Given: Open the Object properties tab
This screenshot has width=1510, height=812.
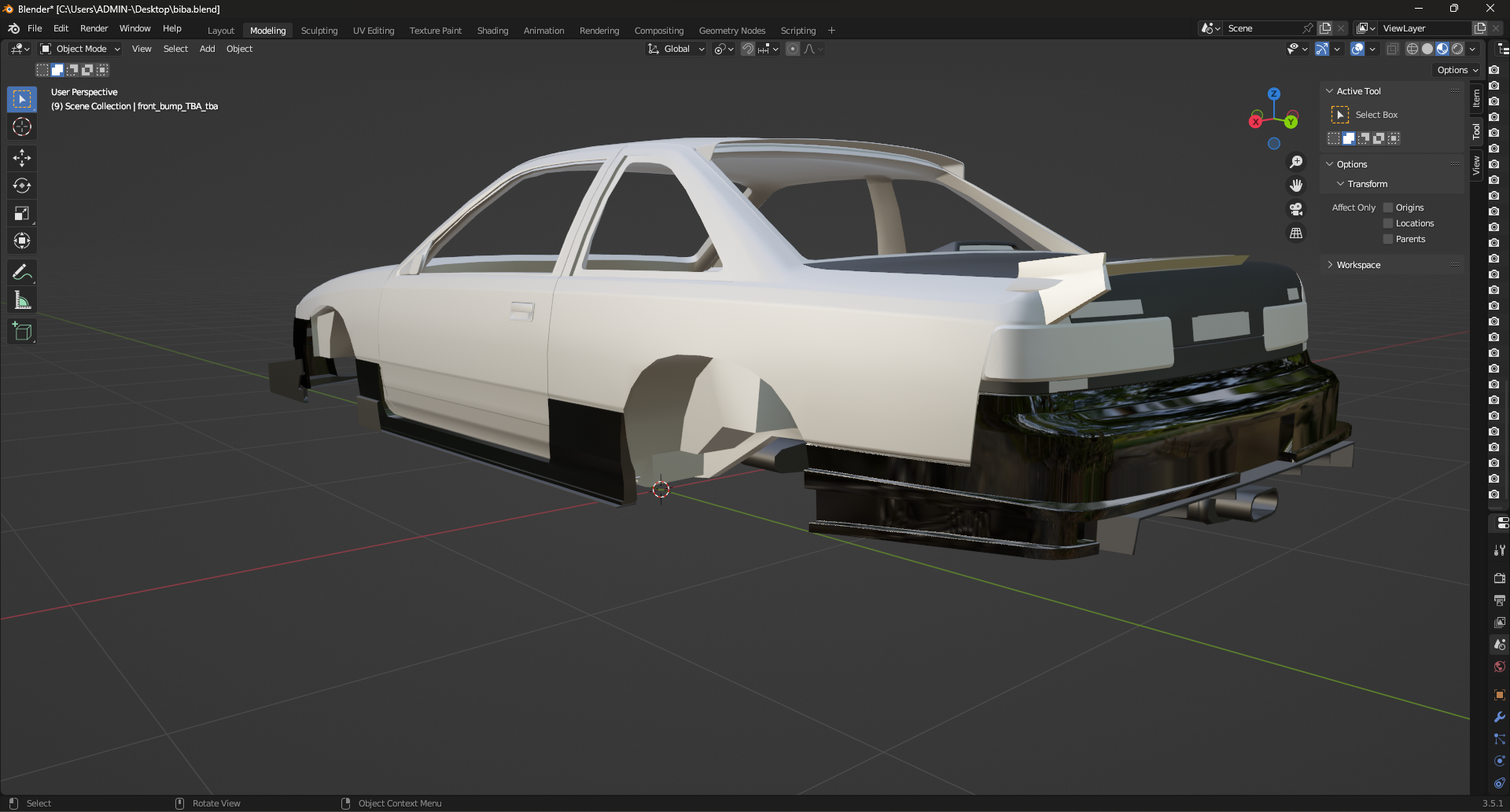Looking at the screenshot, I should click(x=1500, y=695).
